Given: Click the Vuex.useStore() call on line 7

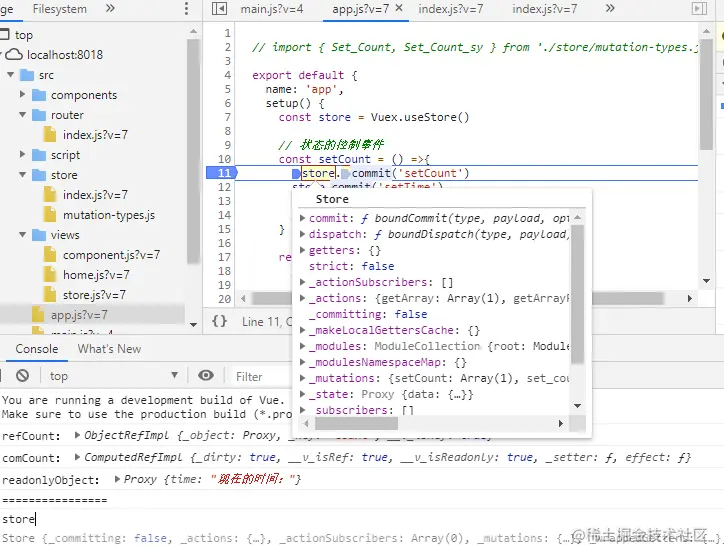Looking at the screenshot, I should point(420,117).
